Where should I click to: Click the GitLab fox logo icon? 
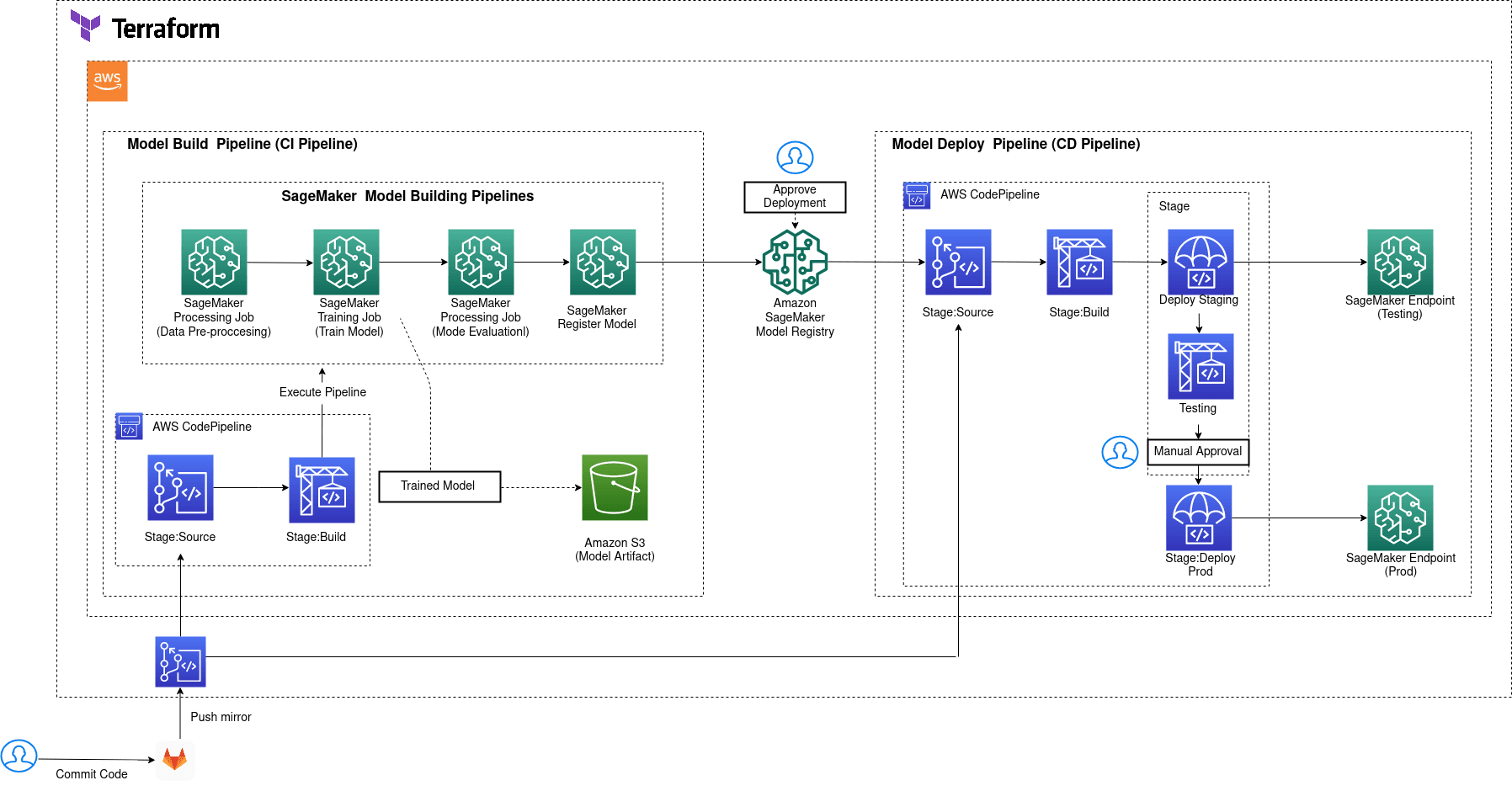174,759
